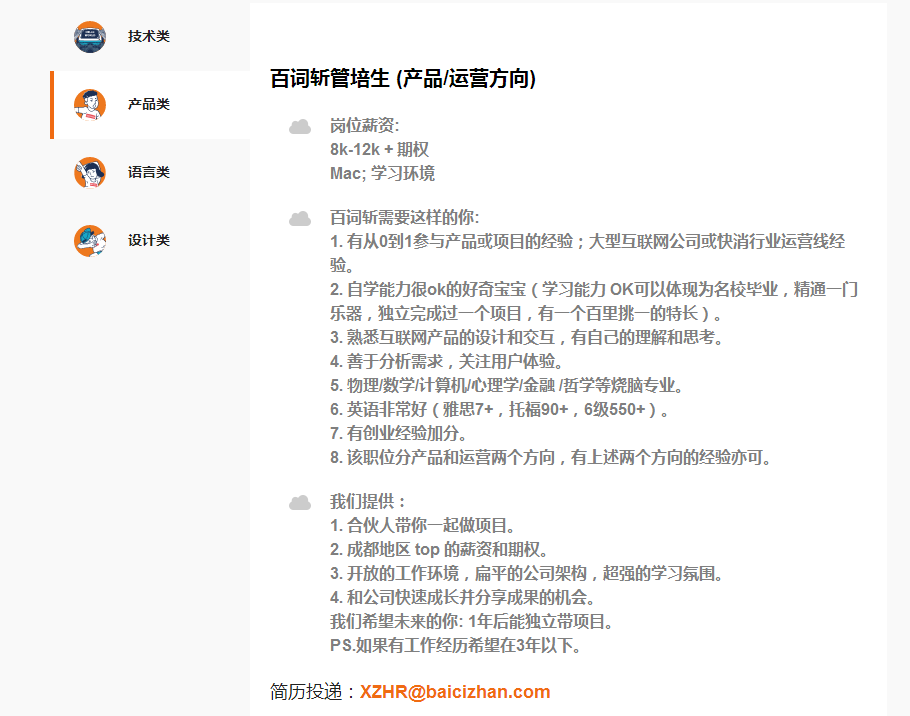Click the Mac; 学习环境 line
Image resolution: width=910 pixels, height=716 pixels.
(x=382, y=173)
